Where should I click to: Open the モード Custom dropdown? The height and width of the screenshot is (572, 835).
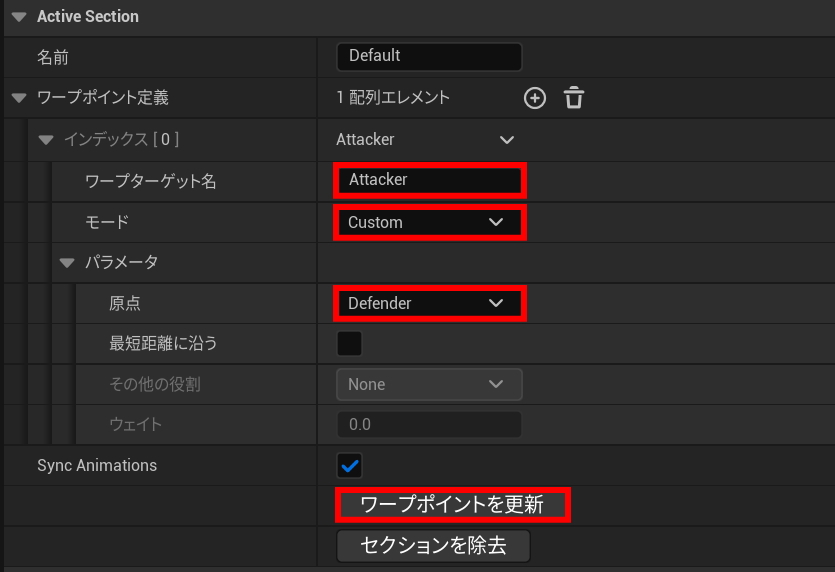428,222
